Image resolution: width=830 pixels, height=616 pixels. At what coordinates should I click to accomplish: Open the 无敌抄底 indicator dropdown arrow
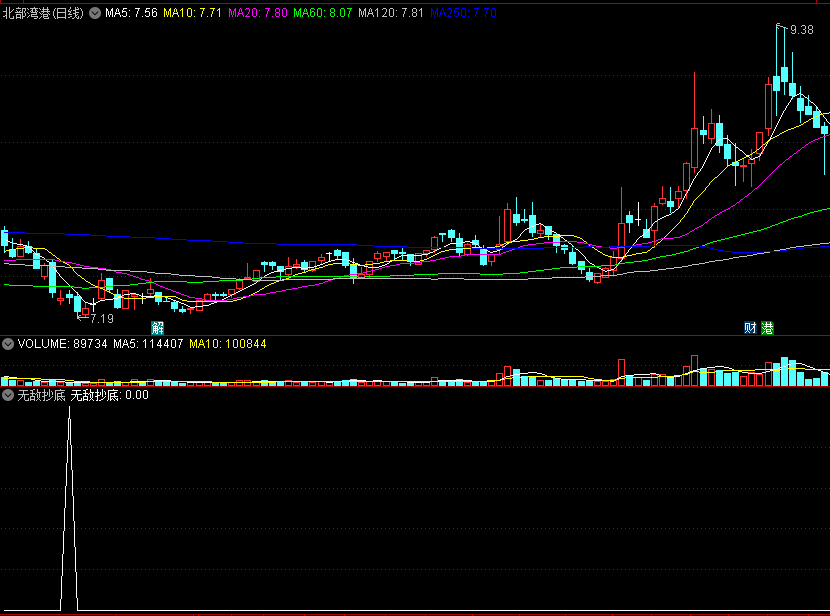point(8,395)
